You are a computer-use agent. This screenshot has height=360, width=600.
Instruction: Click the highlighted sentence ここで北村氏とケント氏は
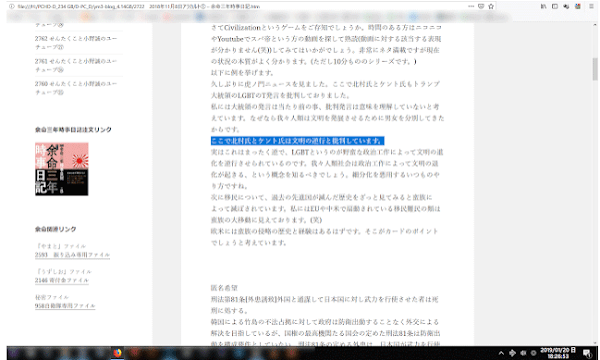point(297,141)
